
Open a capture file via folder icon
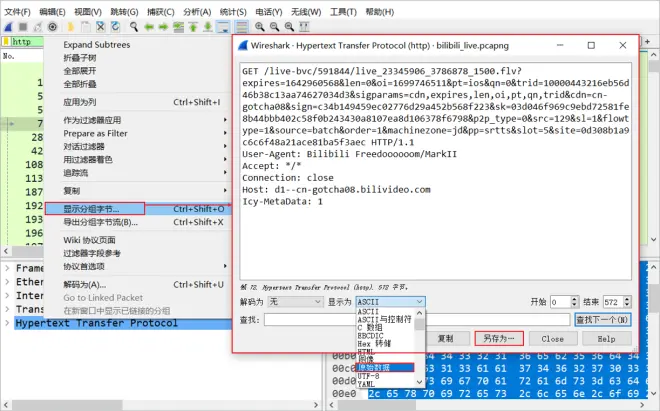71,27
